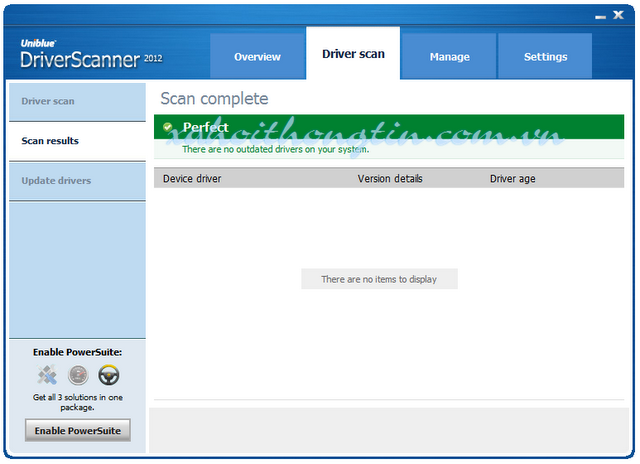The width and height of the screenshot is (640, 464).
Task: Click the speedometer gauge PowerSuite icon
Action: [78, 375]
